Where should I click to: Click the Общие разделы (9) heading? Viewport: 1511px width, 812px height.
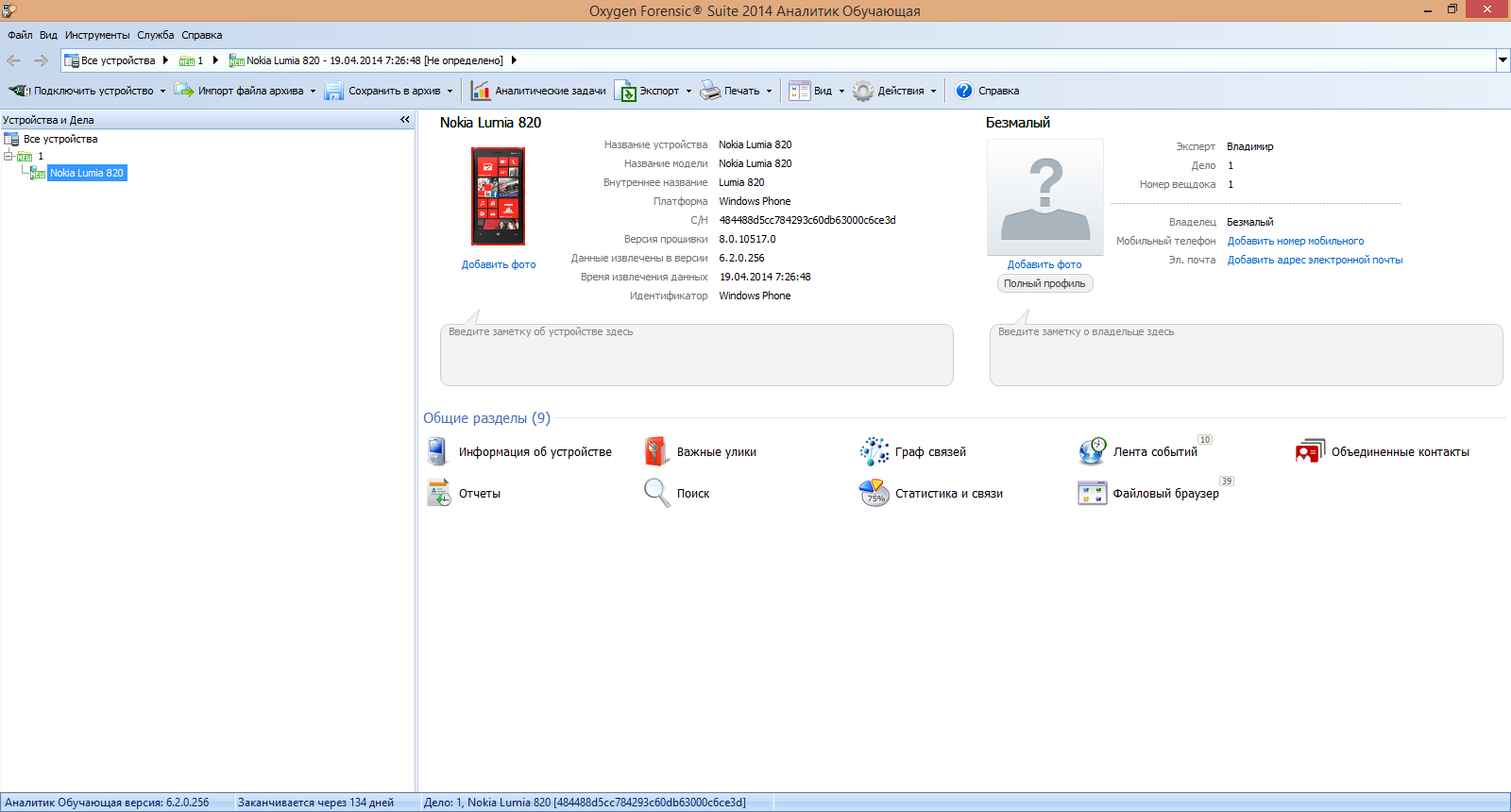[x=486, y=417]
